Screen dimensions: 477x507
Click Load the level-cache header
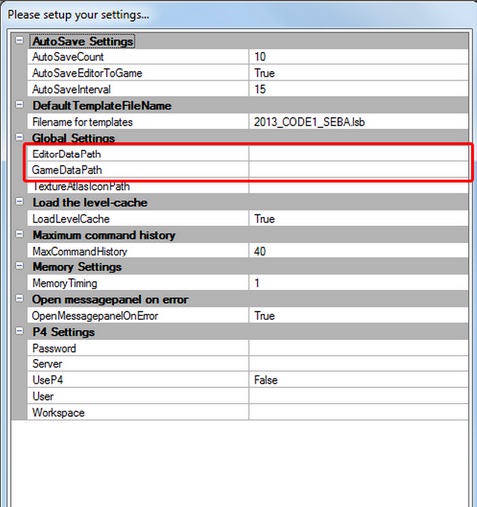pyautogui.click(x=90, y=203)
